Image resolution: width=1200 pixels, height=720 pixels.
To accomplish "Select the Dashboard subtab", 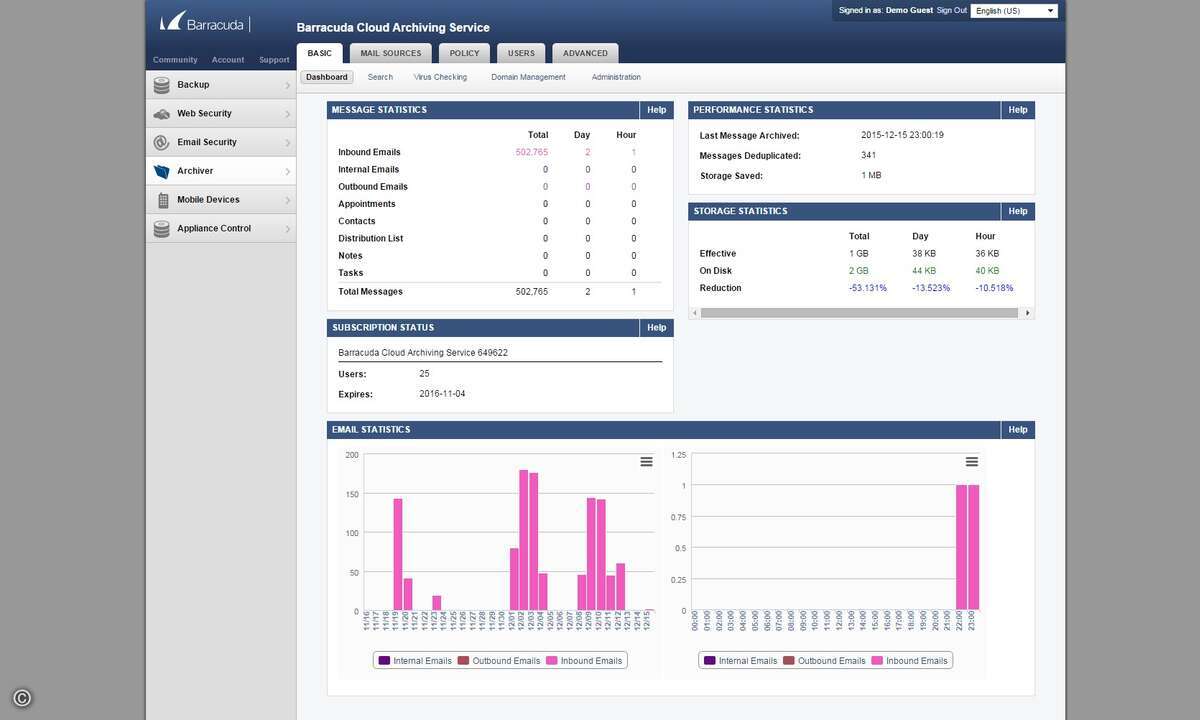I will point(327,77).
